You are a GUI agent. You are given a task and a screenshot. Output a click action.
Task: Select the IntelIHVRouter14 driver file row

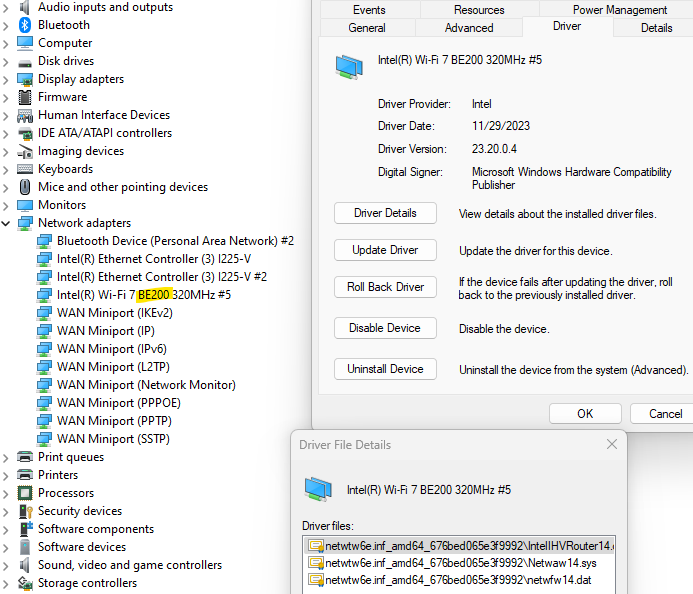tap(460, 546)
